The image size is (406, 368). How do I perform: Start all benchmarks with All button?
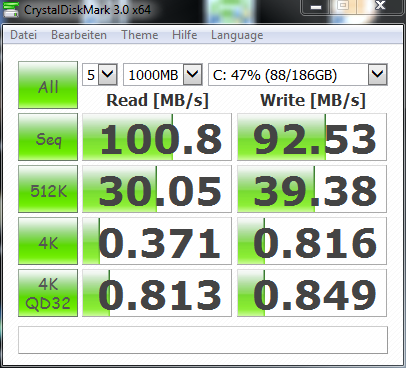point(48,85)
